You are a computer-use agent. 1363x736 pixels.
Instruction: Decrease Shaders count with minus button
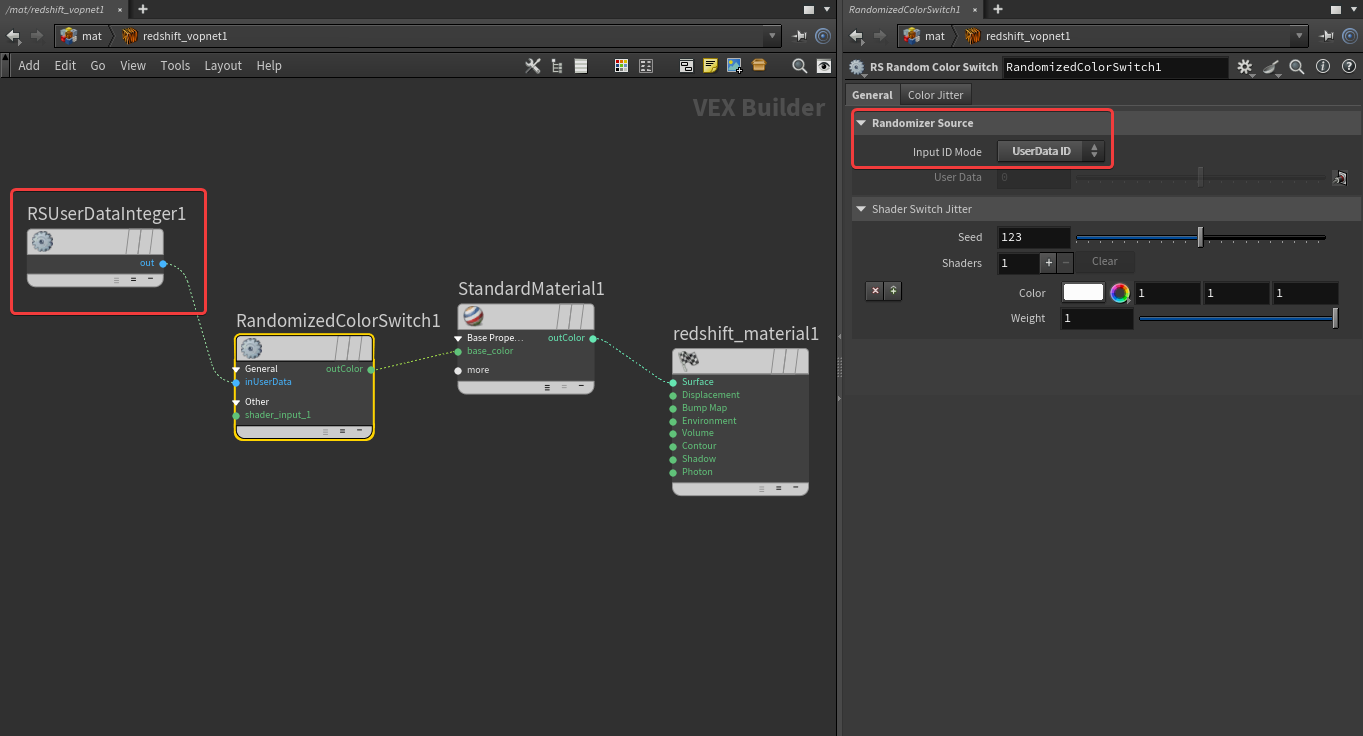[x=1065, y=262]
